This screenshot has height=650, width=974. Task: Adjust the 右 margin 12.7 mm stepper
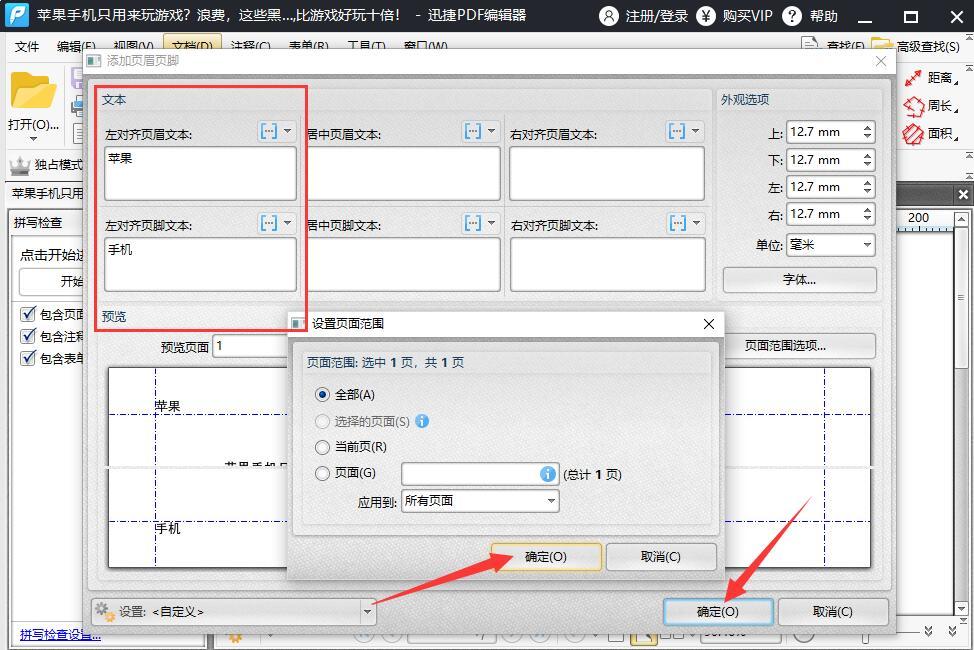tap(867, 214)
